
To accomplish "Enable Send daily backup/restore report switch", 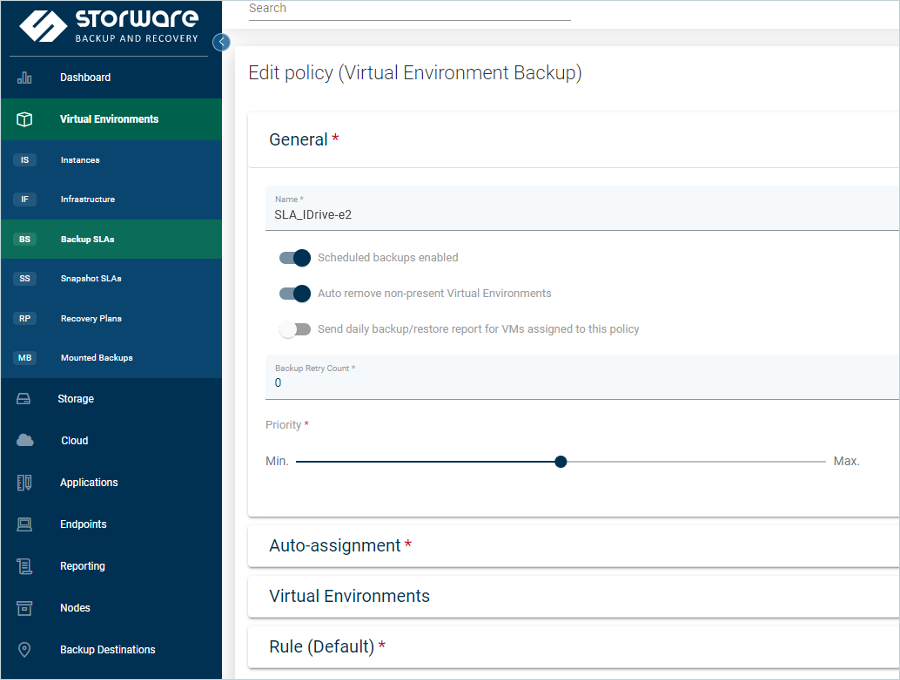I will (x=294, y=329).
